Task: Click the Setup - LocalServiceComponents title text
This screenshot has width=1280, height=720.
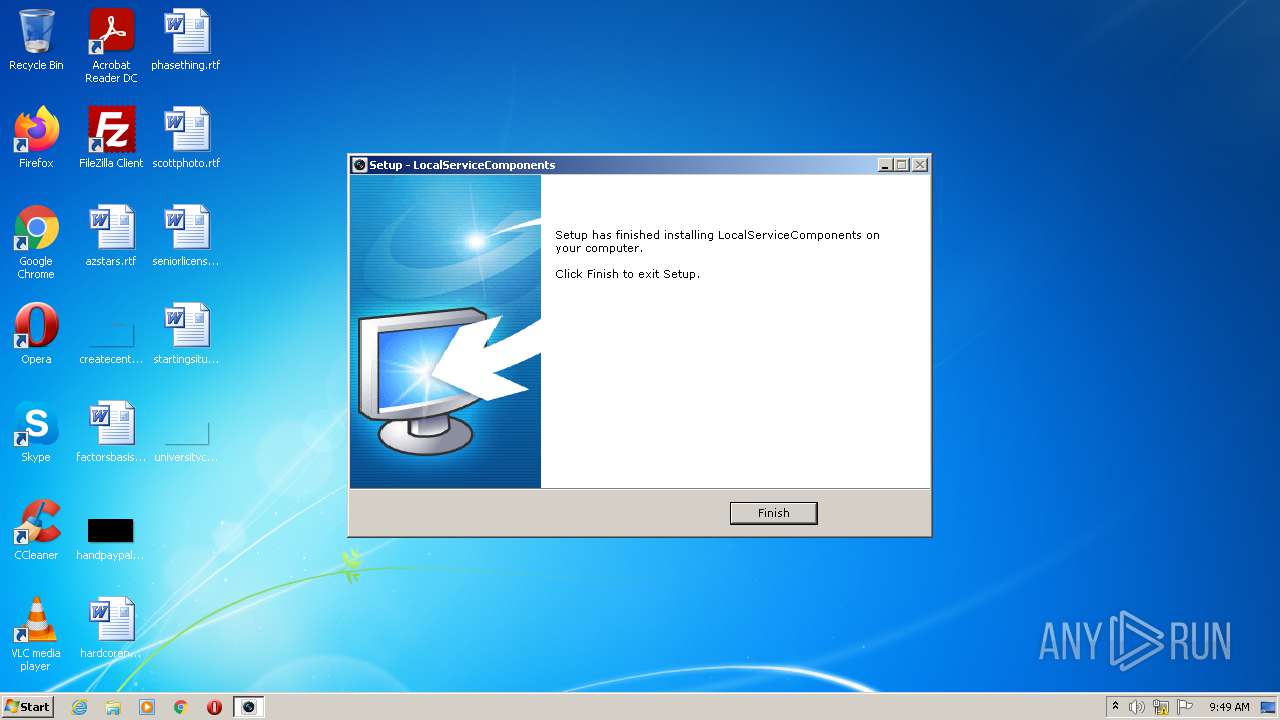Action: pyautogui.click(x=462, y=165)
